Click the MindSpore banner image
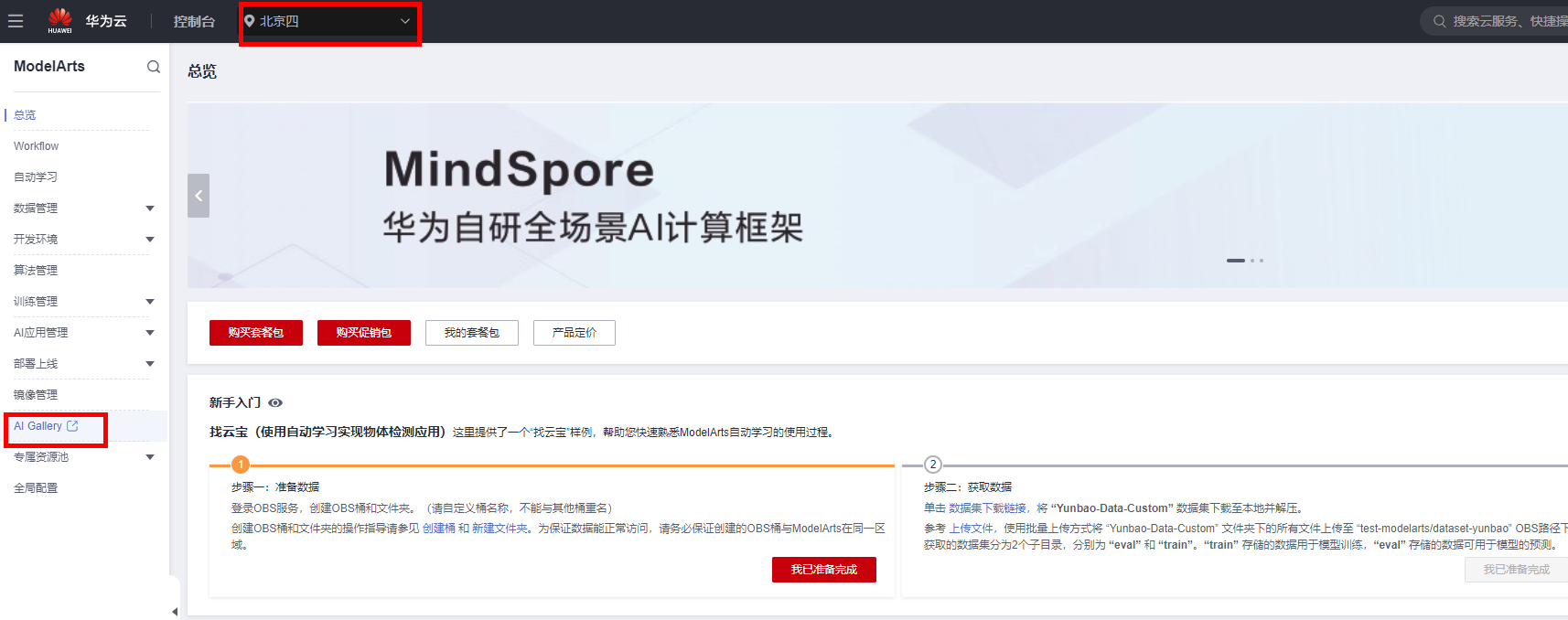This screenshot has width=1568, height=620. (878, 196)
